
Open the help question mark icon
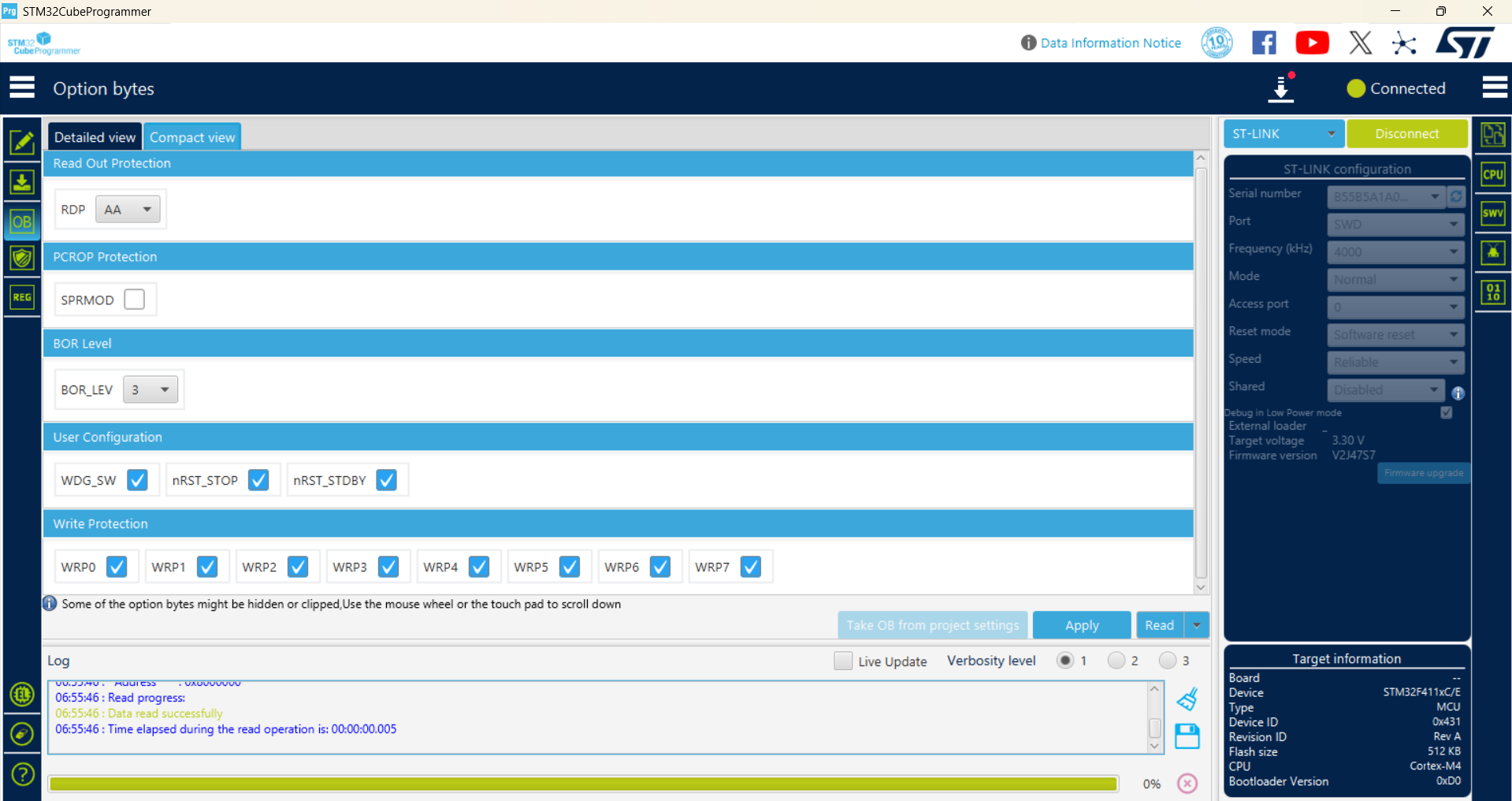[22, 774]
